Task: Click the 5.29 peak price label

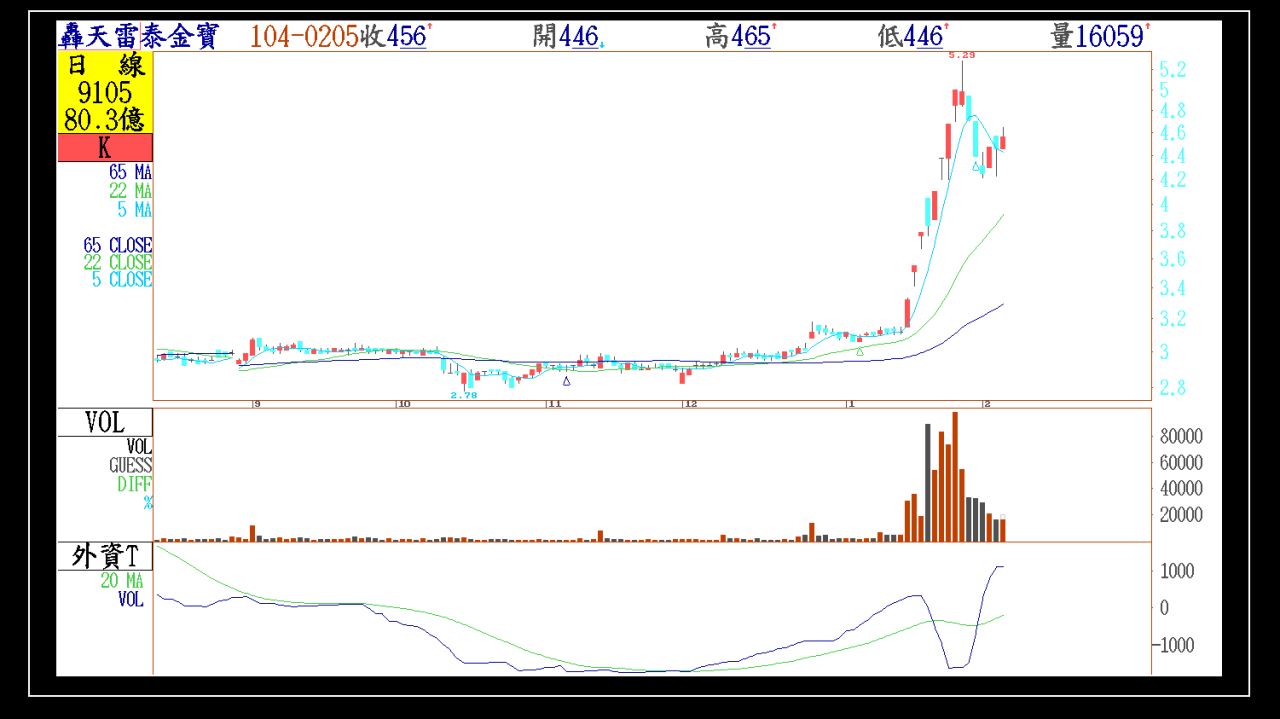Action: 961,55
